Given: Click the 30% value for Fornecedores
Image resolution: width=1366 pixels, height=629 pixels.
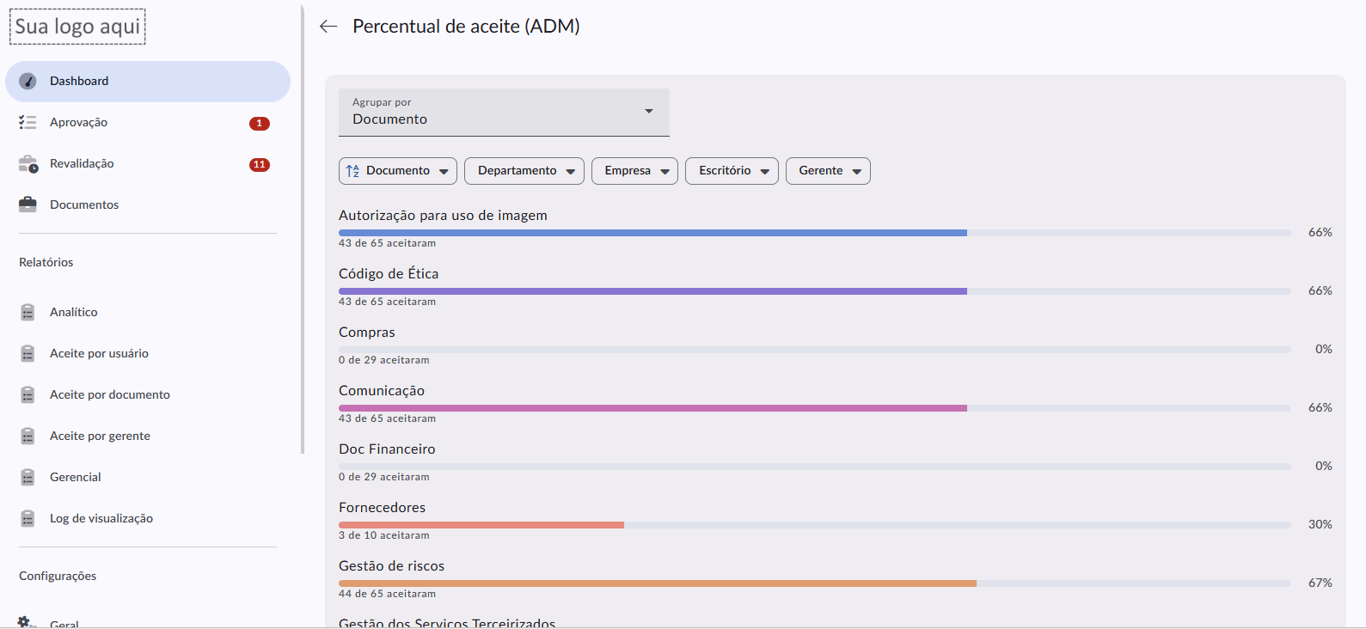Looking at the screenshot, I should 1320,525.
